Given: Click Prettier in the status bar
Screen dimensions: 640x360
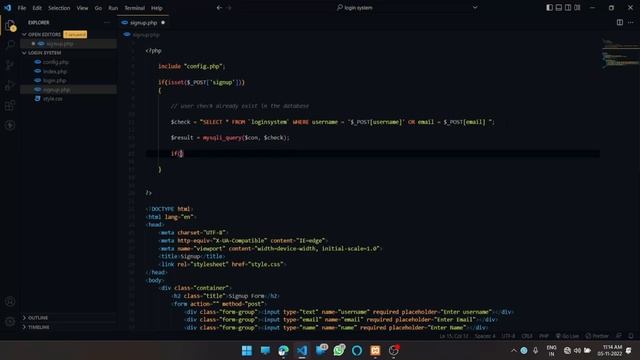Looking at the screenshot, I should (597, 336).
